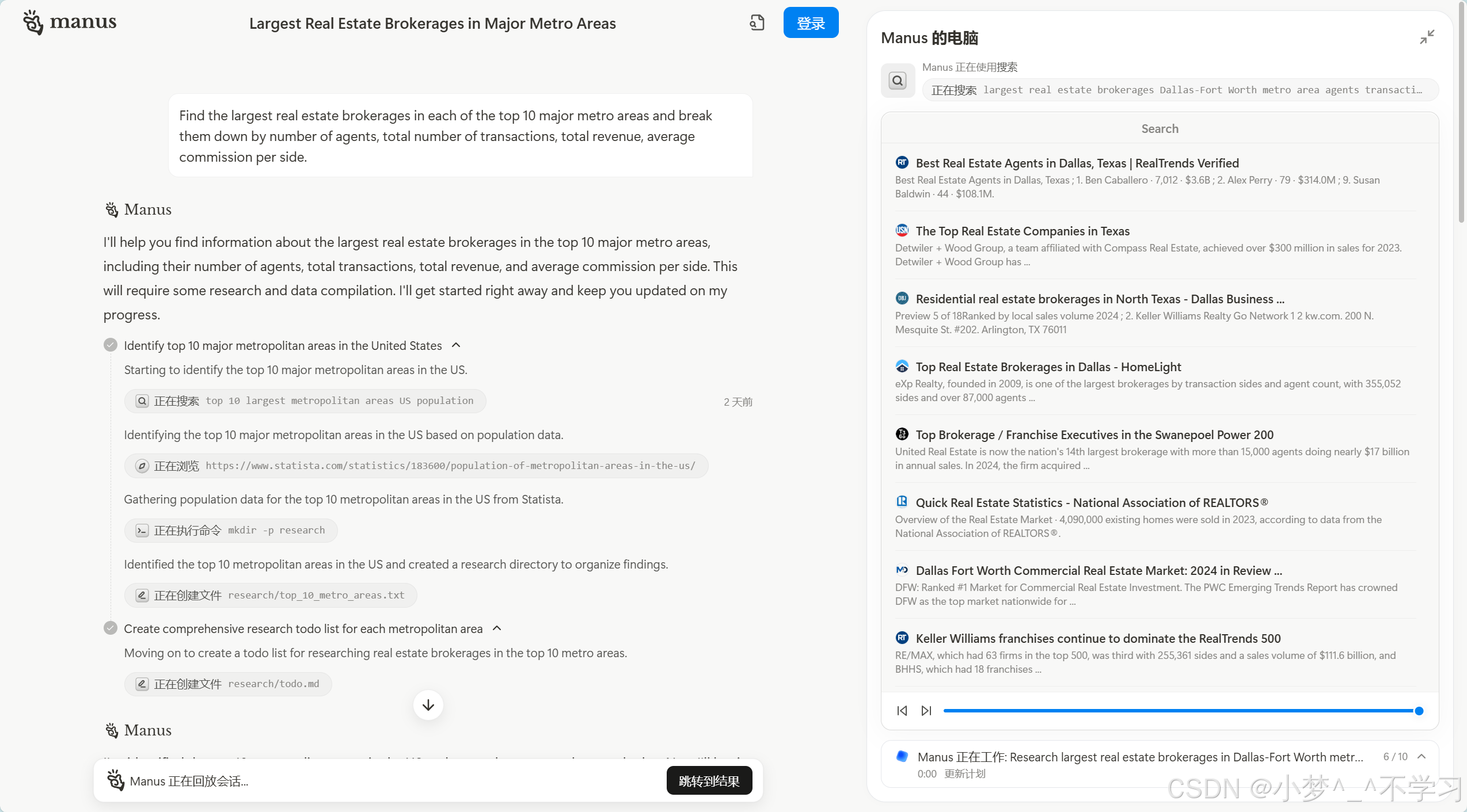This screenshot has height=812, width=1467.
Task: Skip to next step in playback
Action: 926,711
